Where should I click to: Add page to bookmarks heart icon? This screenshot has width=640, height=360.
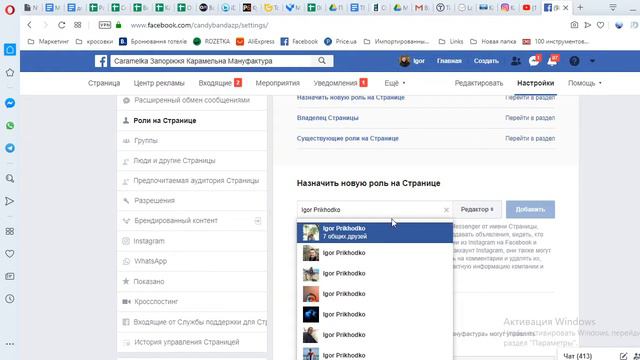(x=600, y=25)
